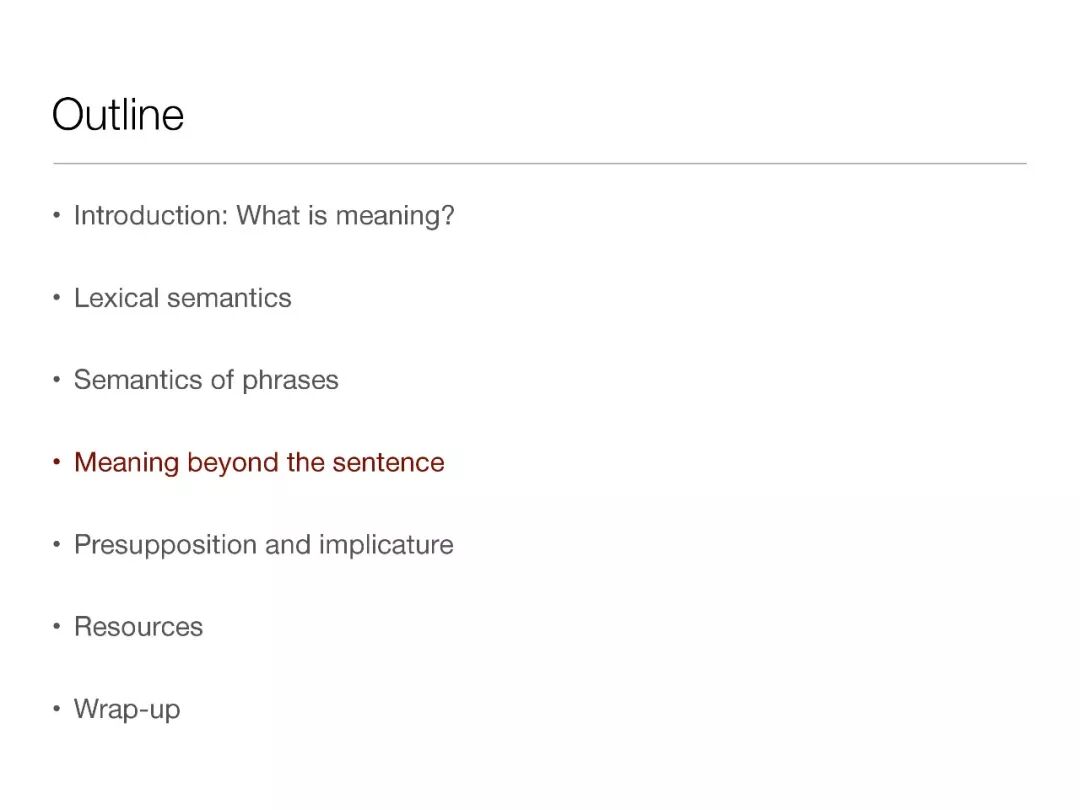The image size is (1080, 810).
Task: Select 'Presupposition and implicature' outline item
Action: [x=263, y=544]
